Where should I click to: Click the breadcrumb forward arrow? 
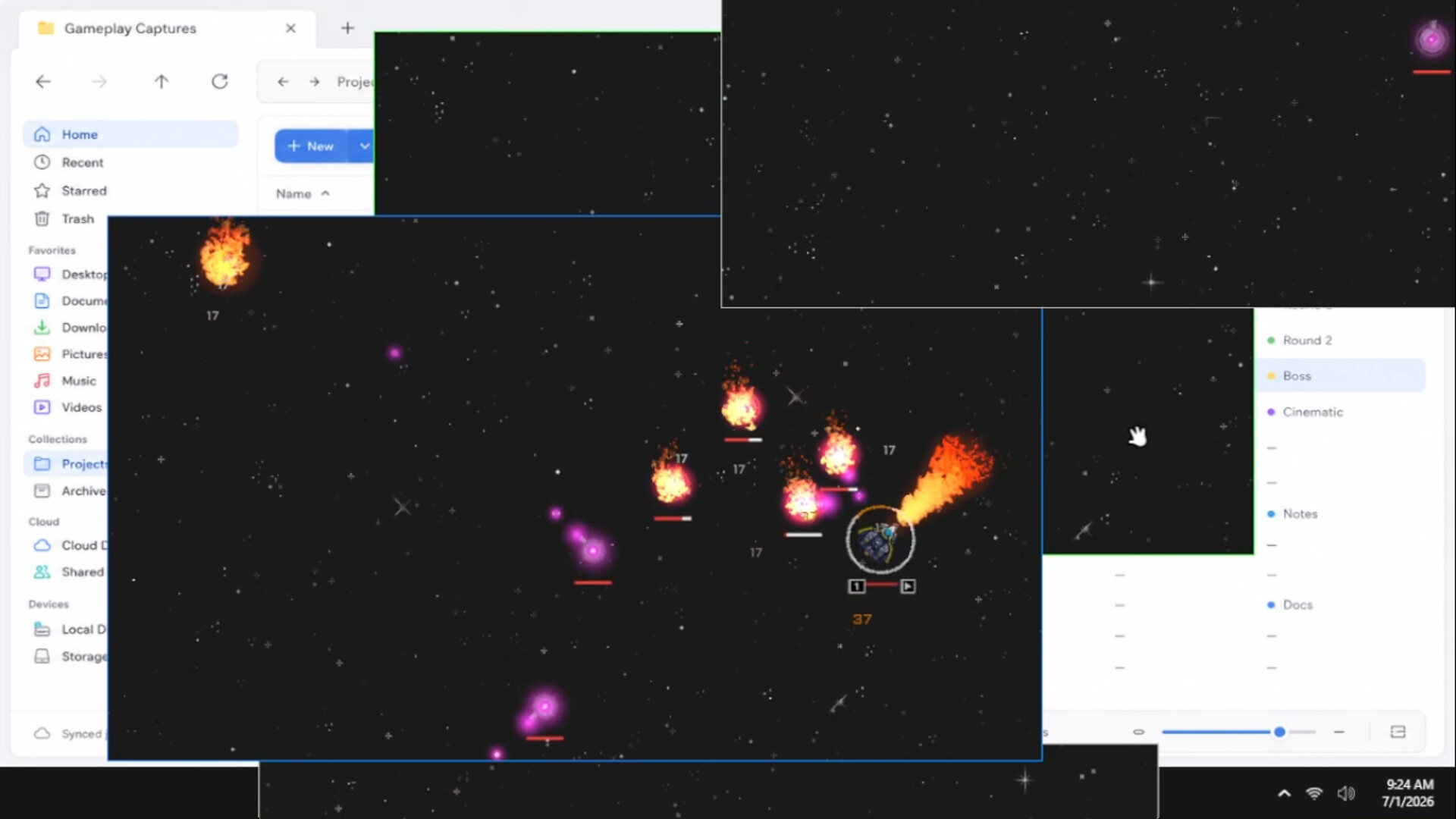(315, 81)
